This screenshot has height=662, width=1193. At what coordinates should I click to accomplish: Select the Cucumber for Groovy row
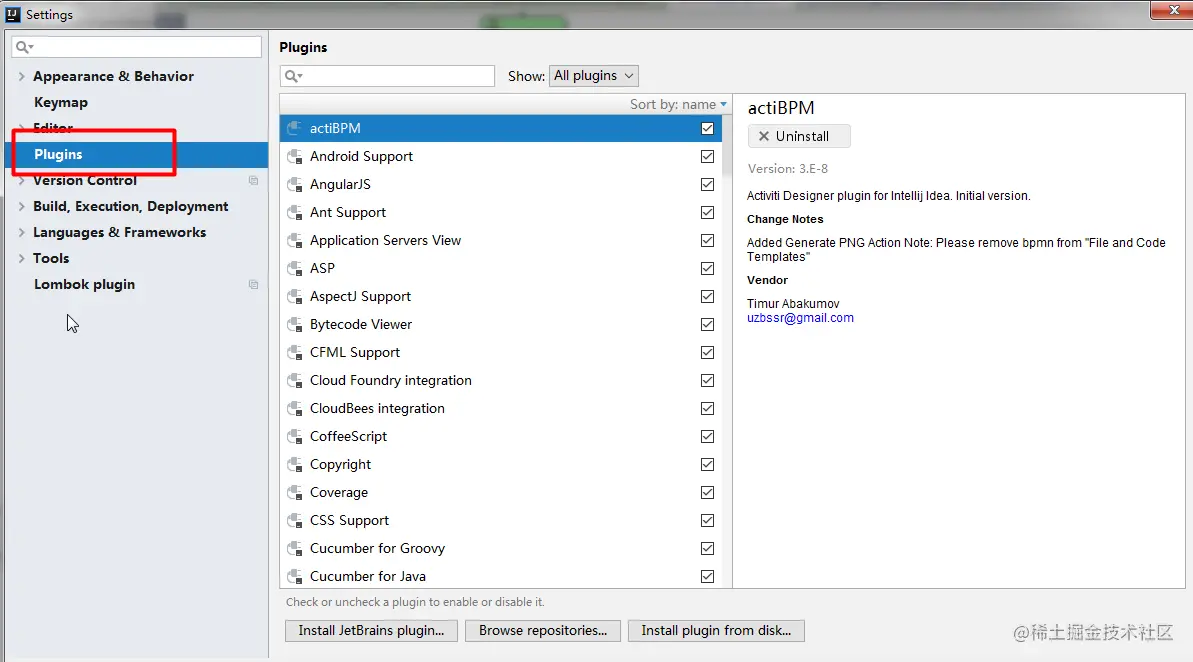(x=501, y=549)
